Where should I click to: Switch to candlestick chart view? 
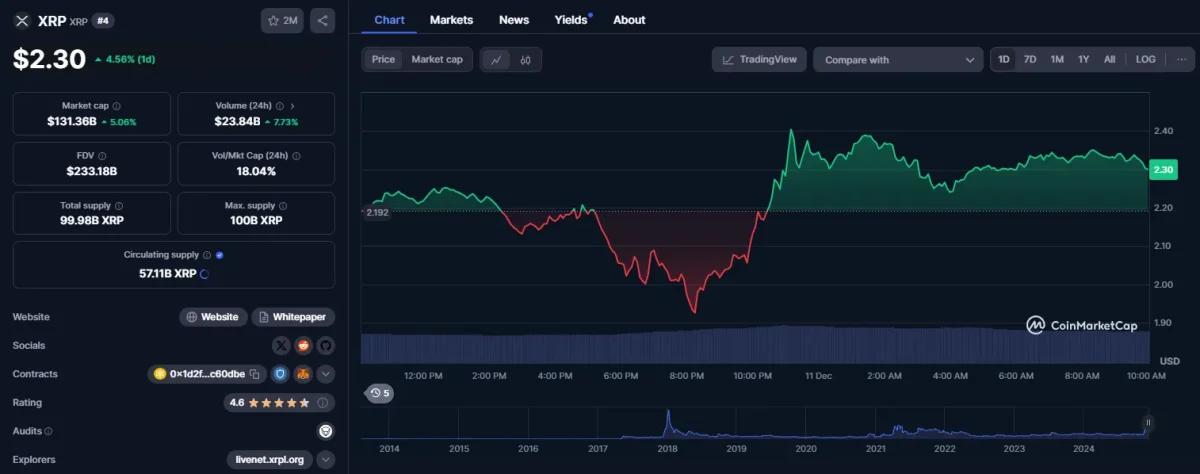click(525, 60)
